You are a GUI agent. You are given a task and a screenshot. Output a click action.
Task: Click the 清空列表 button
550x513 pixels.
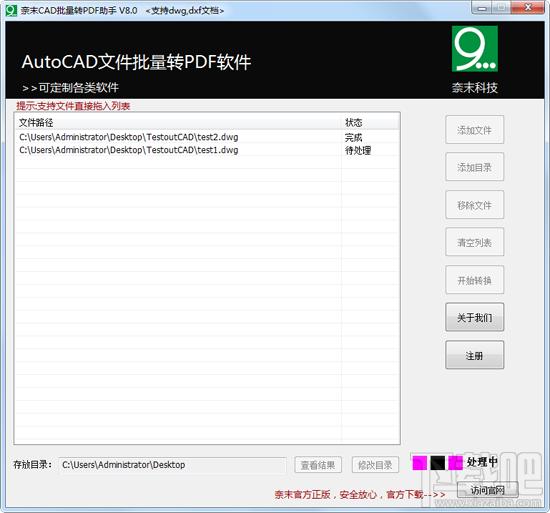pos(474,242)
